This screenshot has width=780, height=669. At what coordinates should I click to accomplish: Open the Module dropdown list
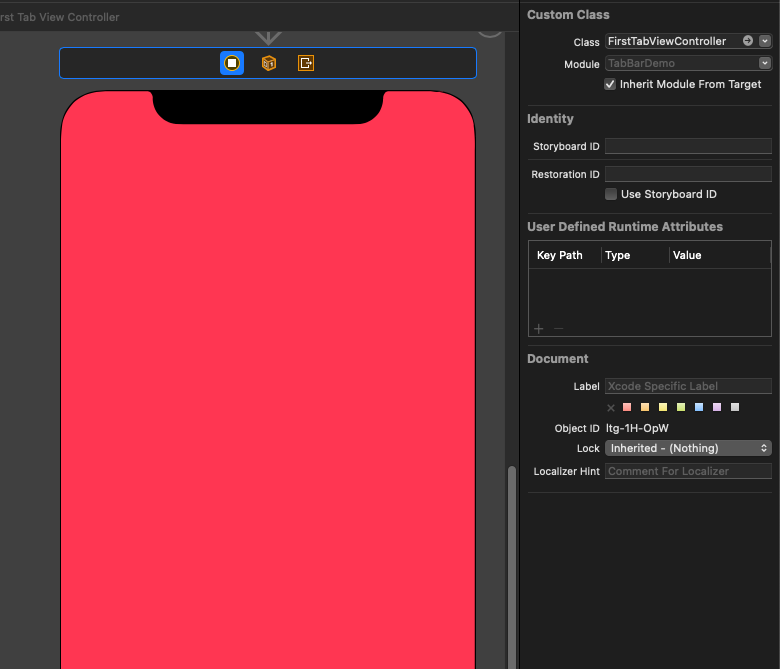[x=765, y=63]
